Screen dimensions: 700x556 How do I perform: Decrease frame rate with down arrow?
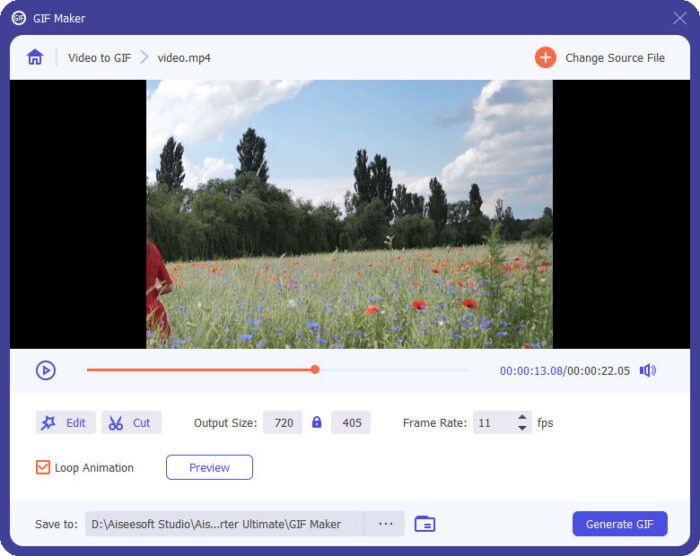coord(522,429)
